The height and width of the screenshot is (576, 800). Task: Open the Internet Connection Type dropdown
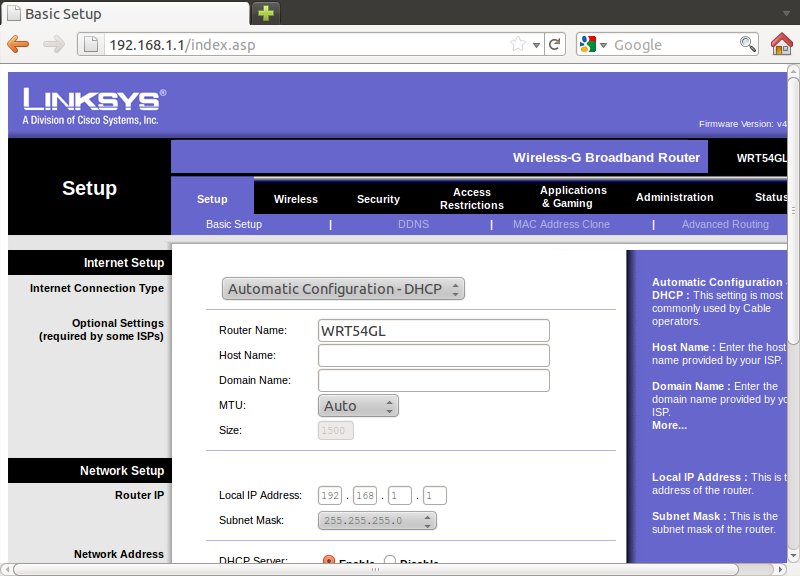343,289
